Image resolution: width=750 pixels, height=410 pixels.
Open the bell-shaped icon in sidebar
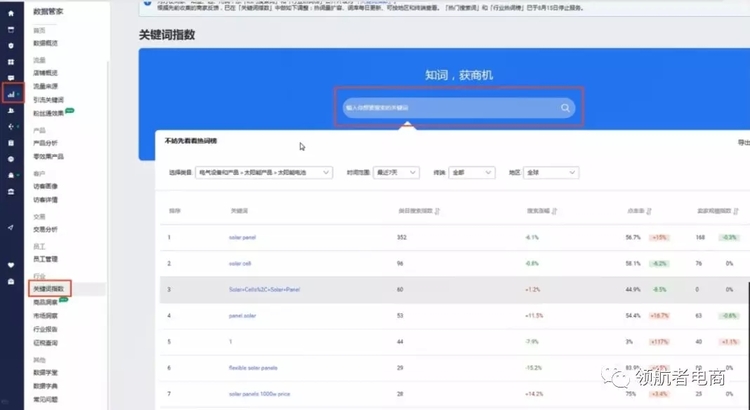[11, 176]
